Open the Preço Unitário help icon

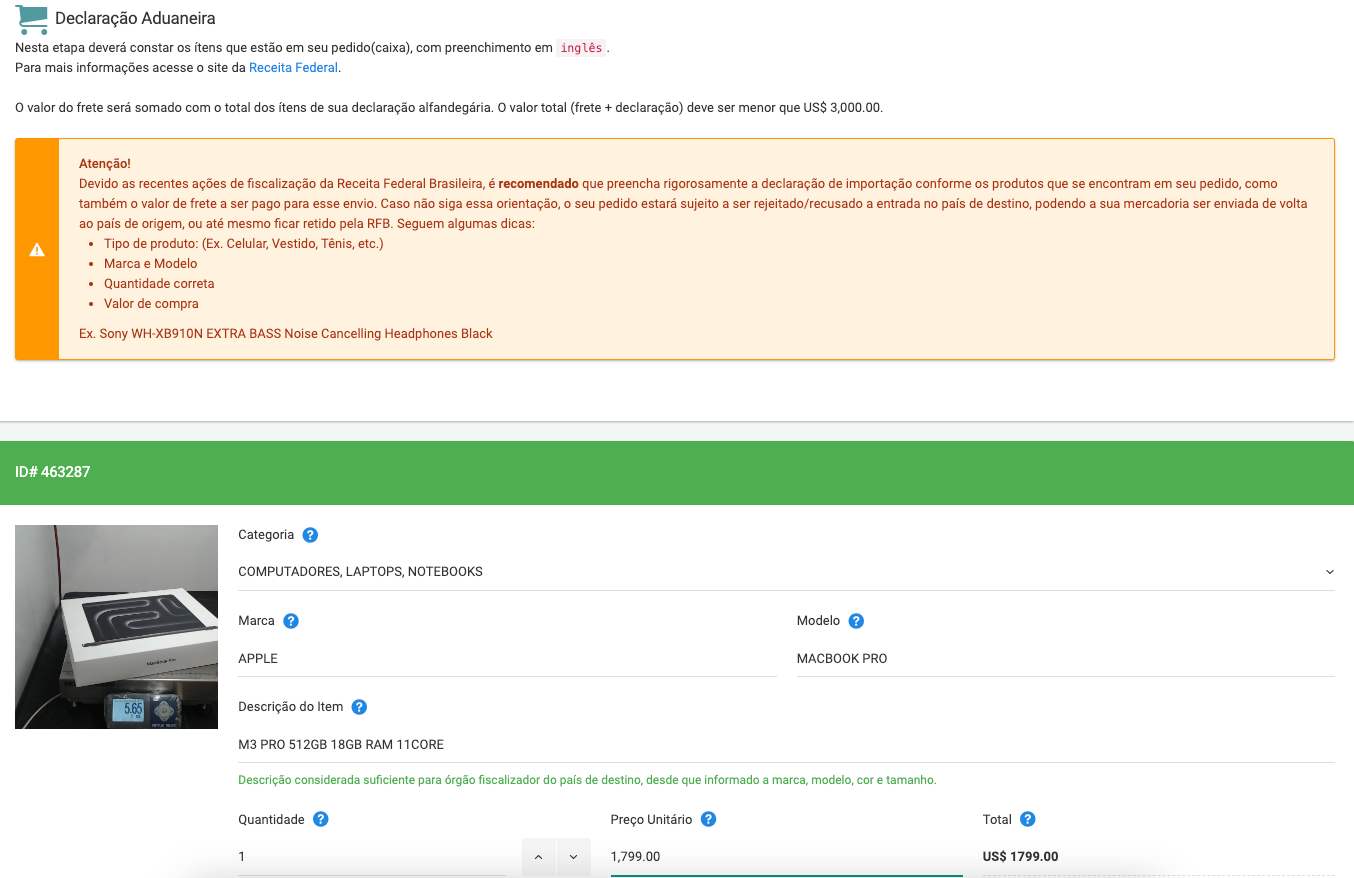coord(708,819)
